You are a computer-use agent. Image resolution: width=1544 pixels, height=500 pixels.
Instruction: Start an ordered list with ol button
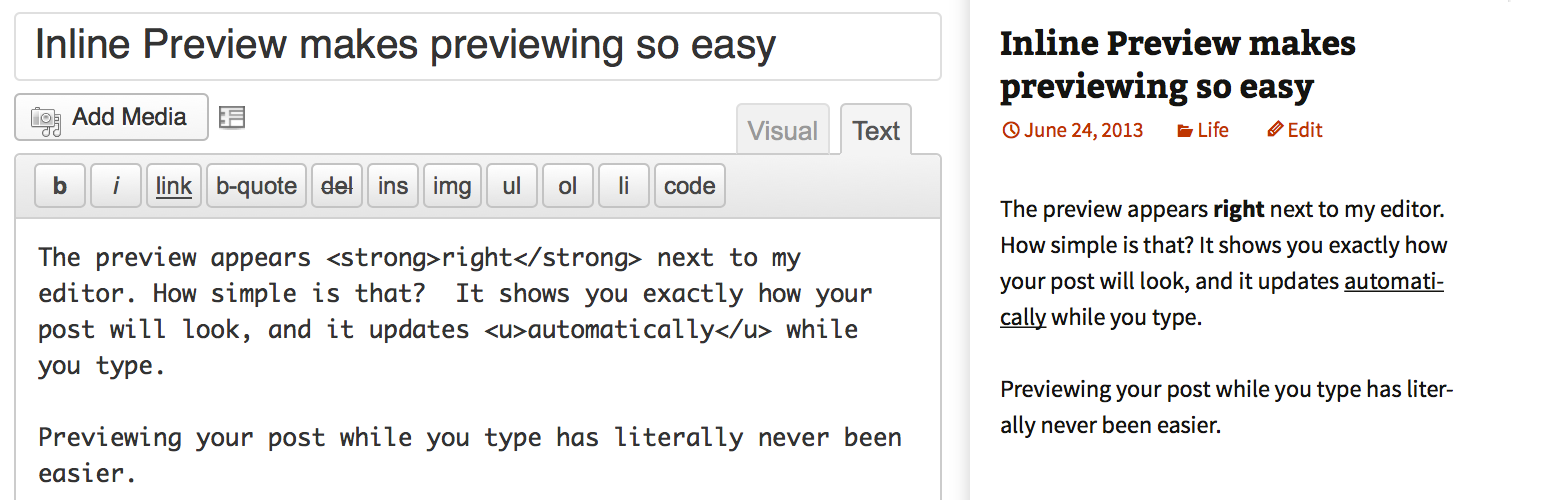point(568,186)
